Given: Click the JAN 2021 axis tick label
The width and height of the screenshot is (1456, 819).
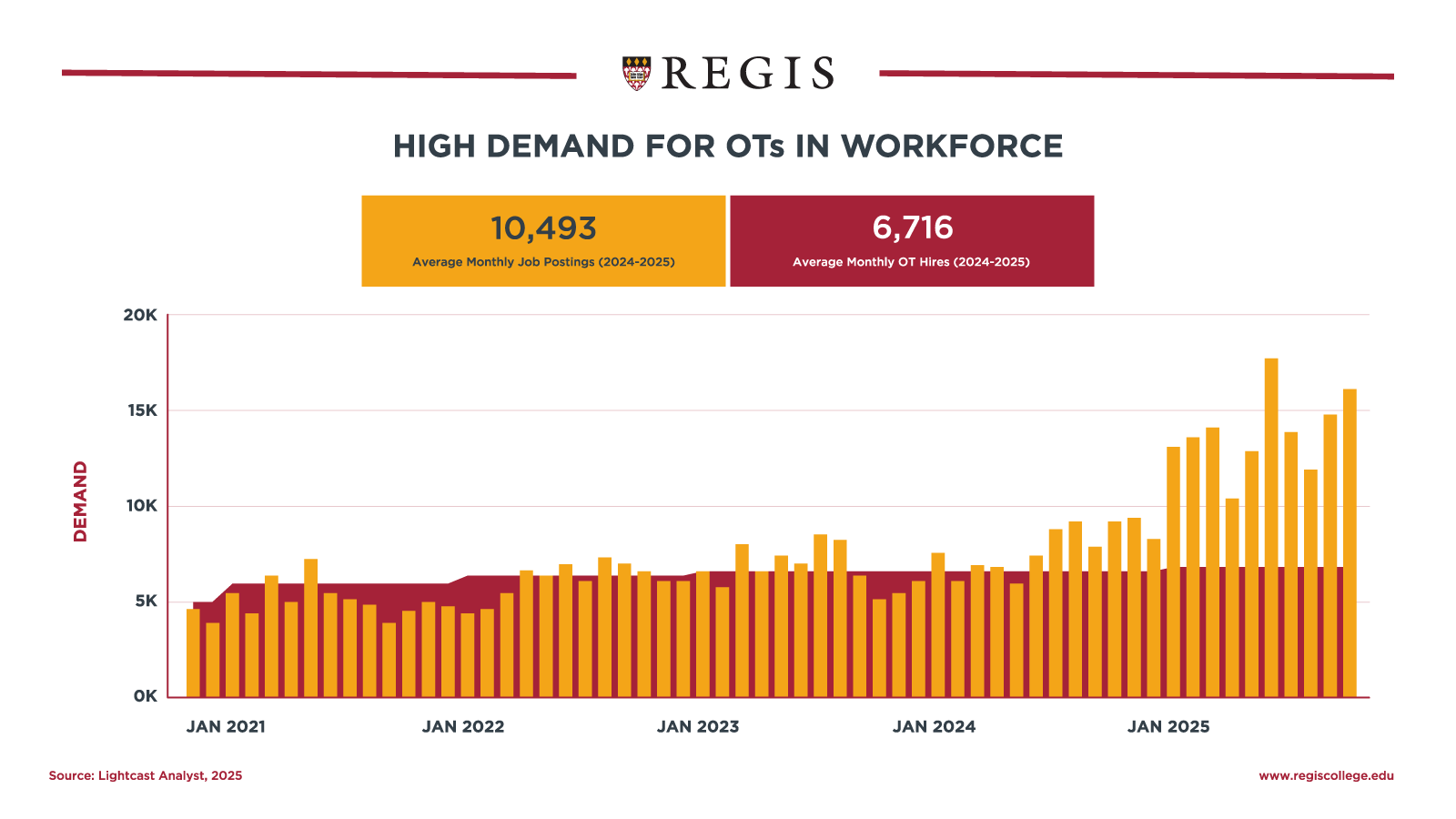Looking at the screenshot, I should pos(225,727).
